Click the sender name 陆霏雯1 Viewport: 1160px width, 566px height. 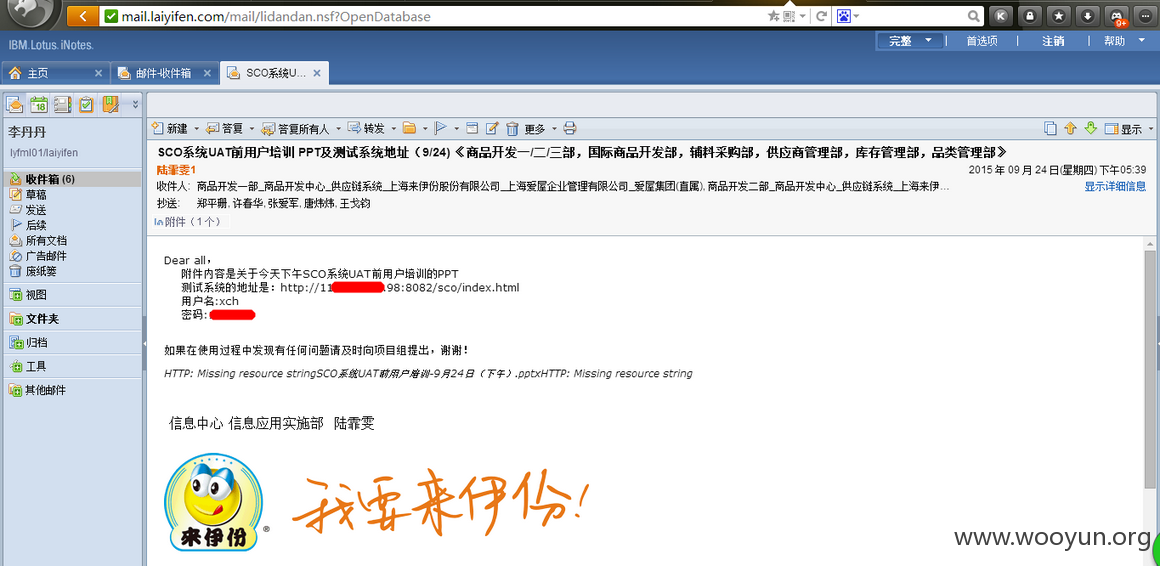[x=176, y=170]
